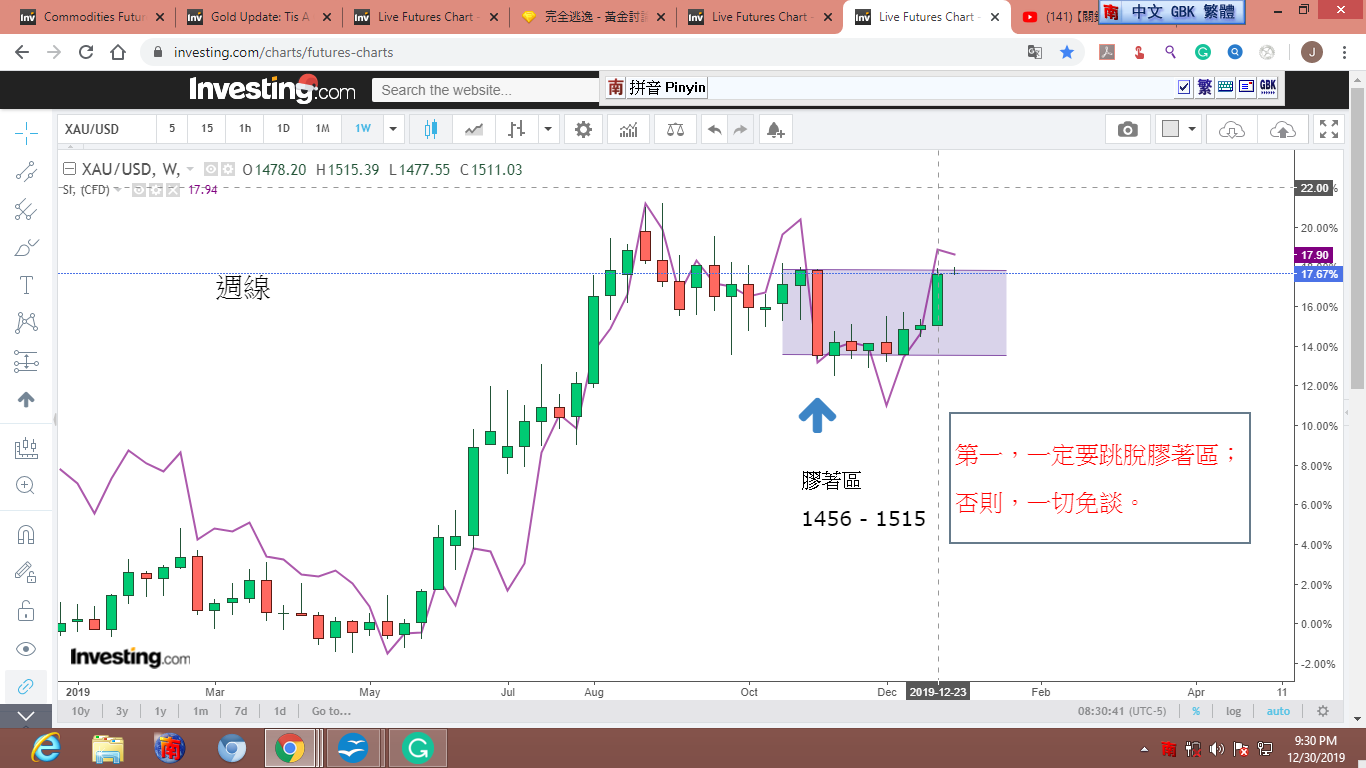This screenshot has height=768, width=1366.
Task: Open the indicators menu
Action: coord(629,129)
